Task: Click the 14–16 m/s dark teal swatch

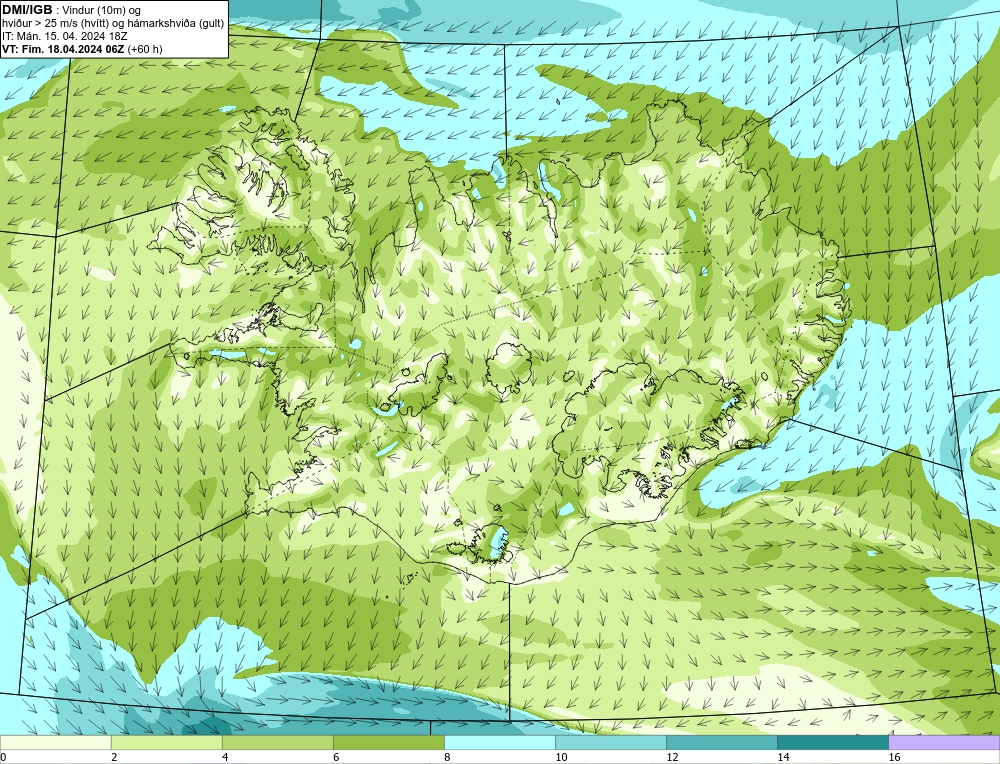Action: pyautogui.click(x=832, y=742)
